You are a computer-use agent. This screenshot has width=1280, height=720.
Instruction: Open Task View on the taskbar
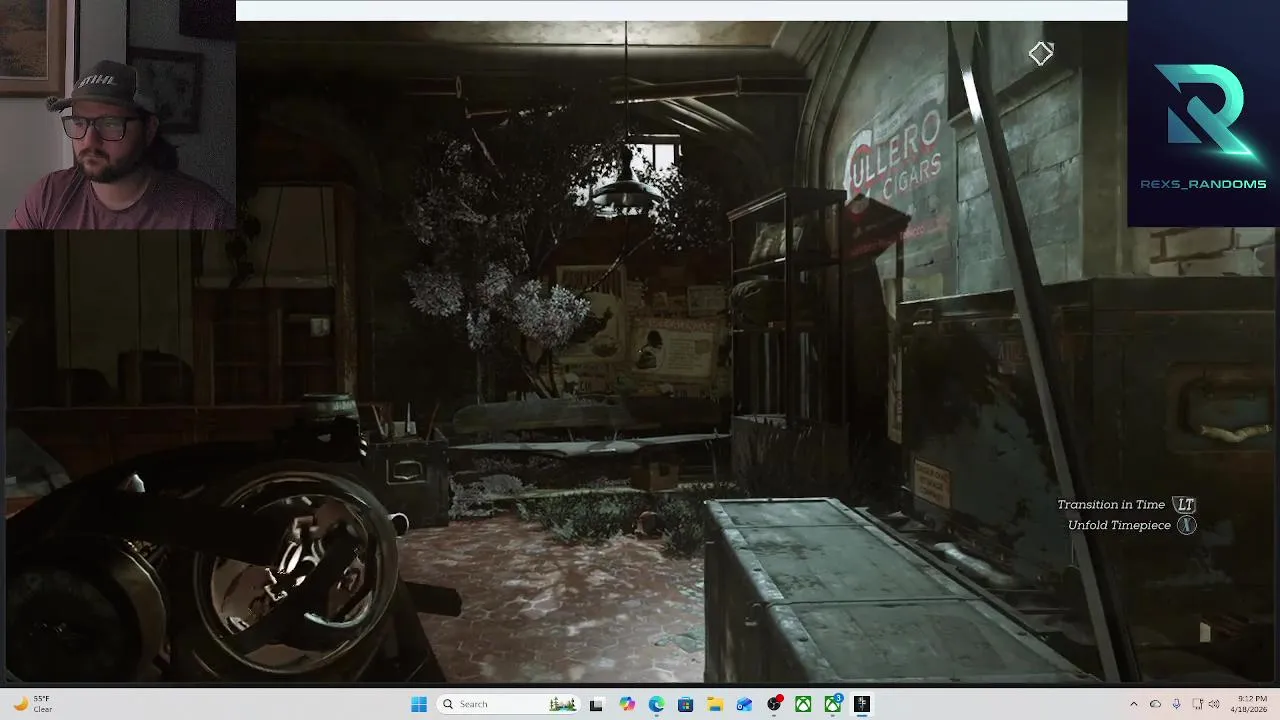click(x=596, y=704)
